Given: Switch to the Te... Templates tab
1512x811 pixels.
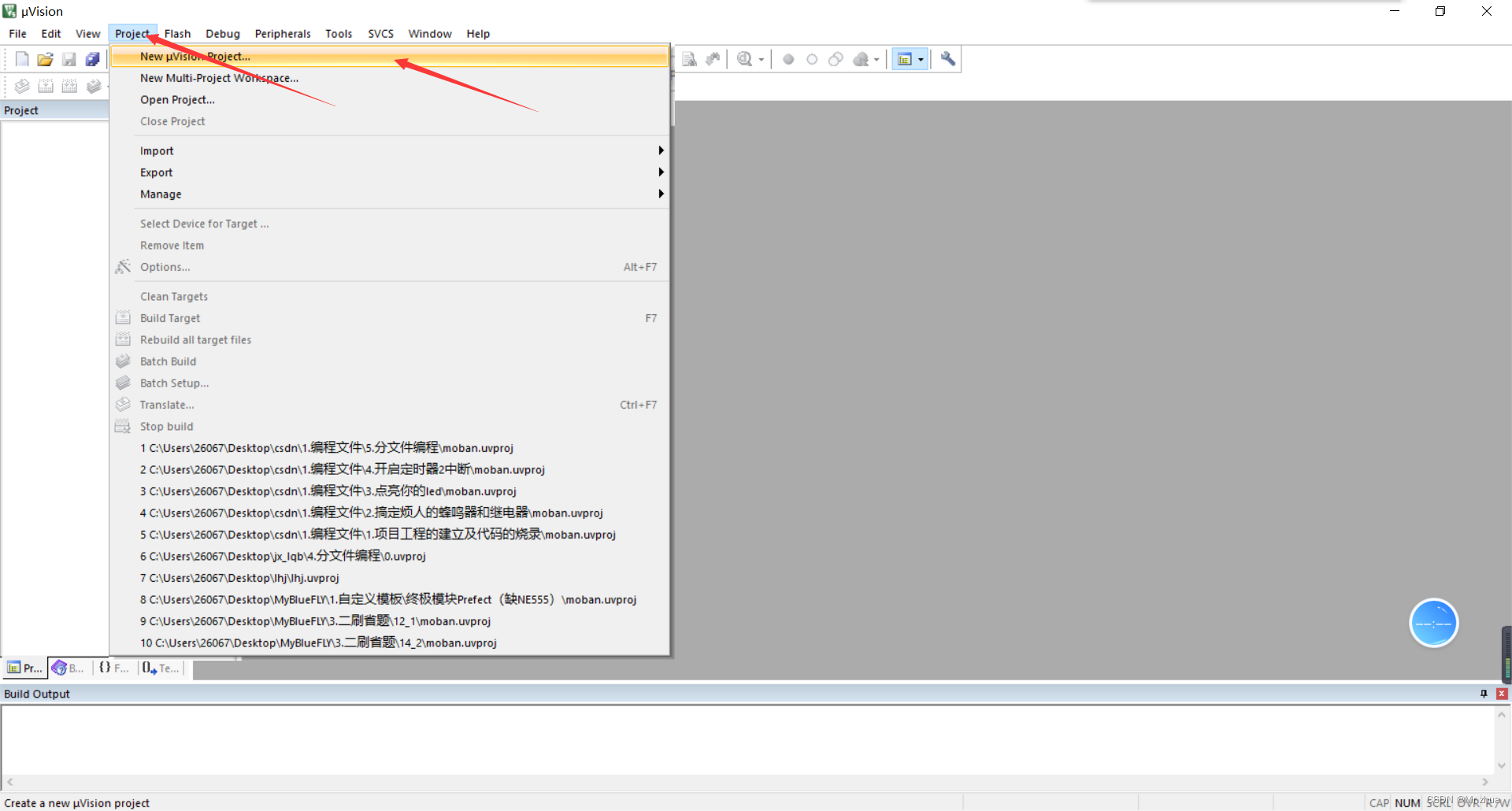Looking at the screenshot, I should click(161, 668).
